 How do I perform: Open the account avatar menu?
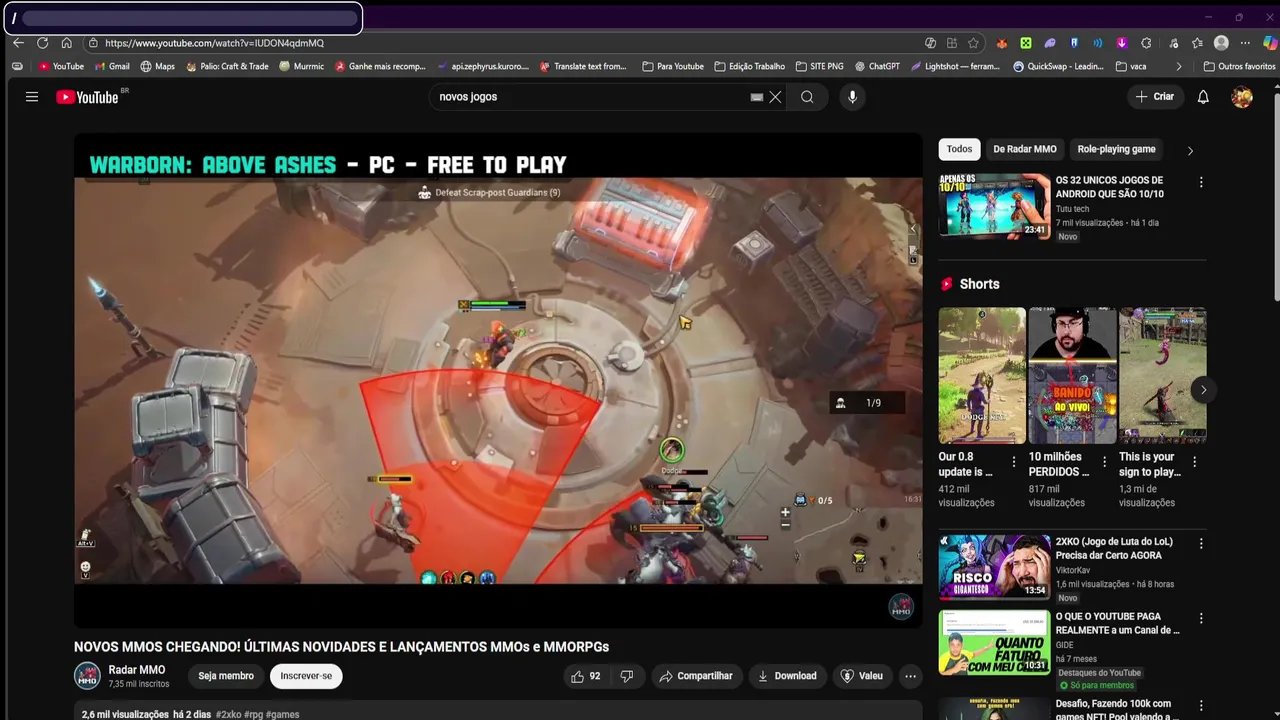[x=1242, y=97]
